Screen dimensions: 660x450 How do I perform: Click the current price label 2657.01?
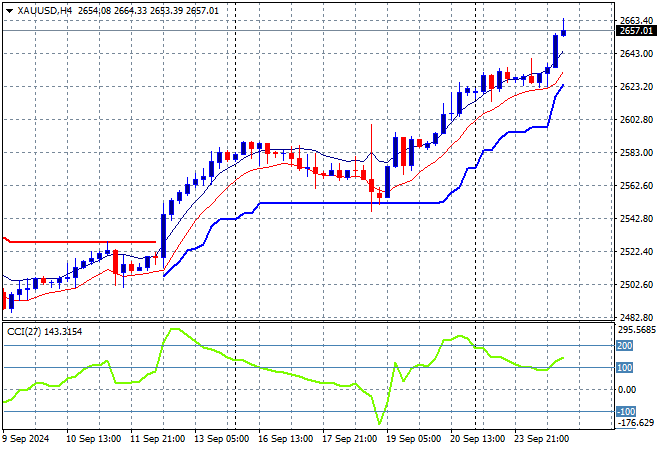(636, 31)
